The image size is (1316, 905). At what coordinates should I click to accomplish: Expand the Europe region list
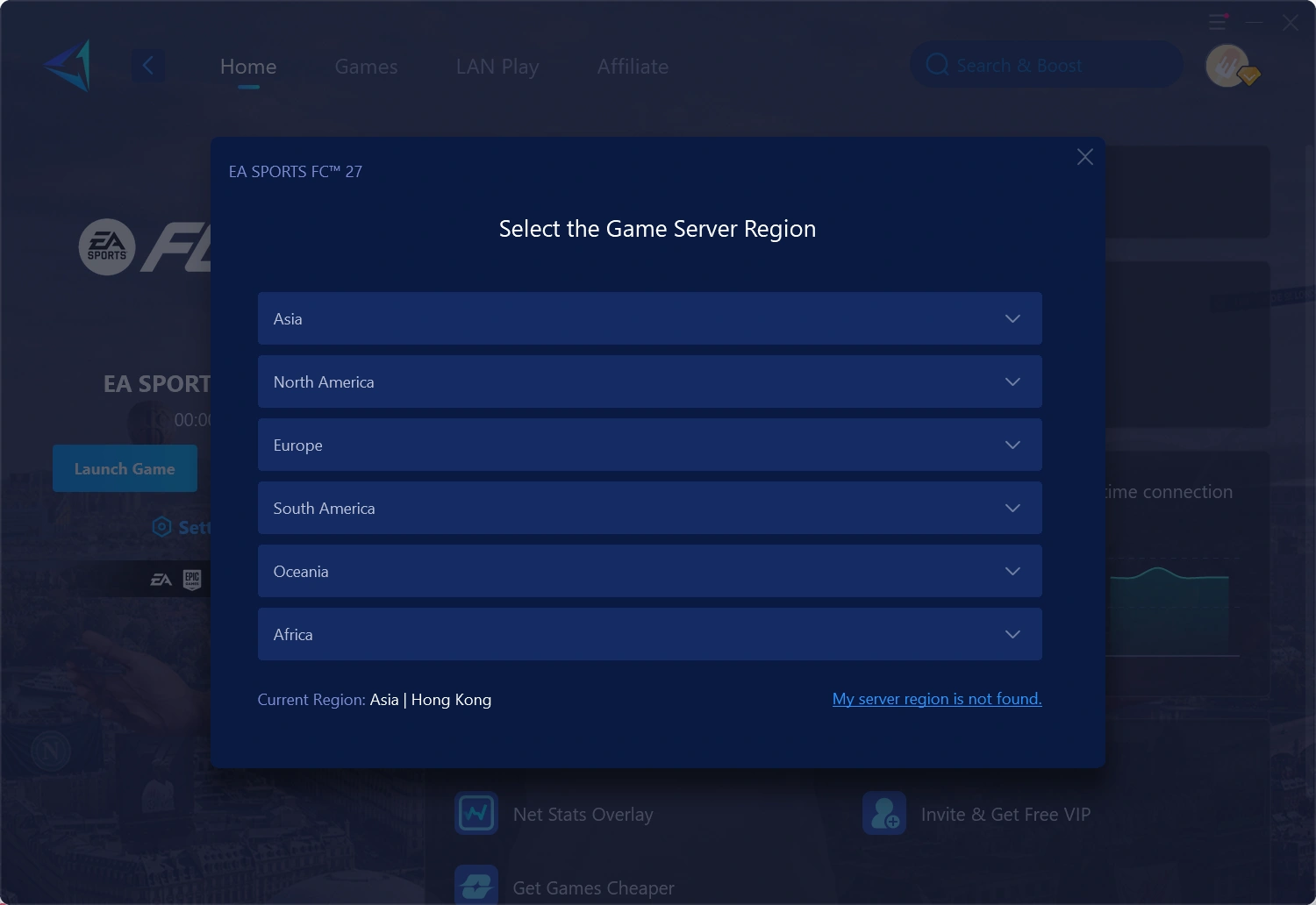tap(650, 445)
